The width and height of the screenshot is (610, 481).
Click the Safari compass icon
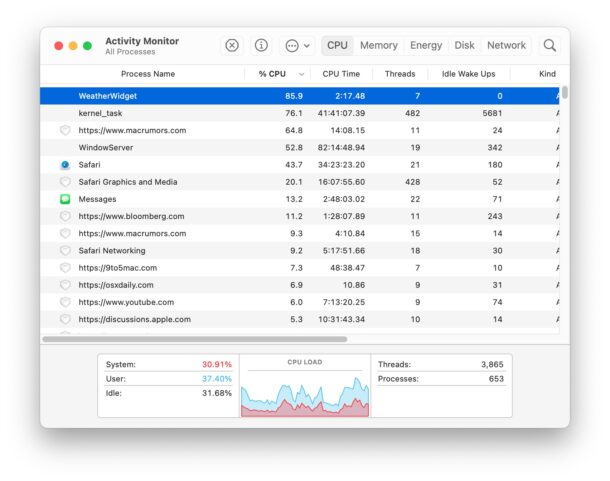[65, 165]
